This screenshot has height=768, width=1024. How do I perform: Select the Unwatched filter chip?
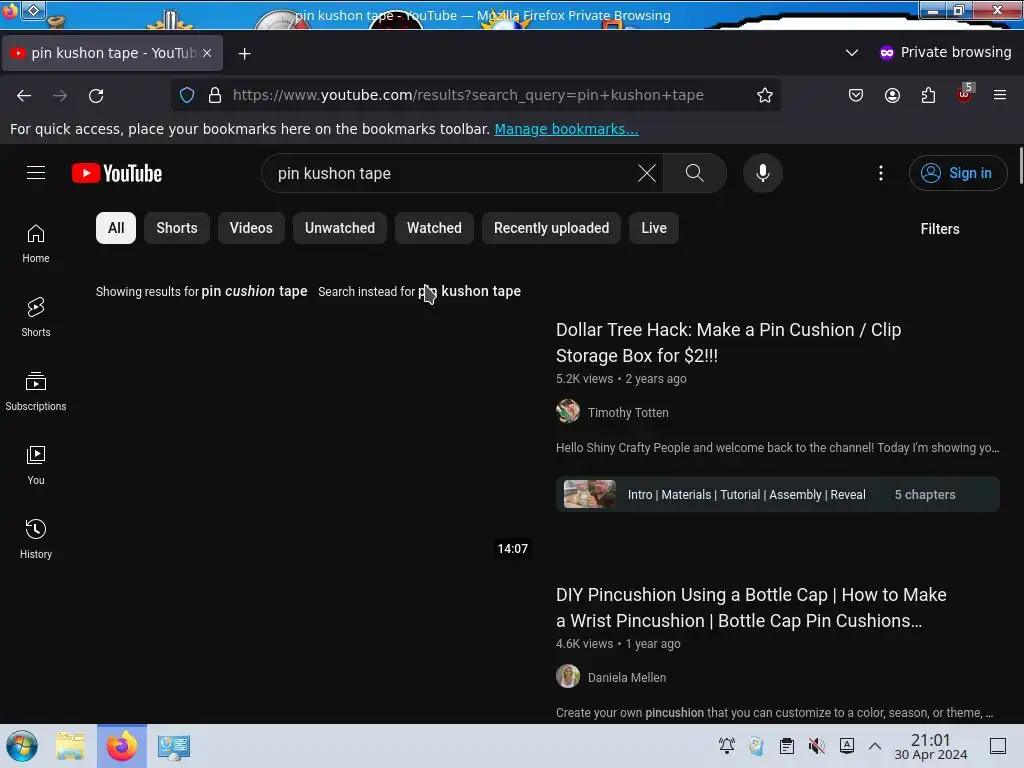(340, 228)
